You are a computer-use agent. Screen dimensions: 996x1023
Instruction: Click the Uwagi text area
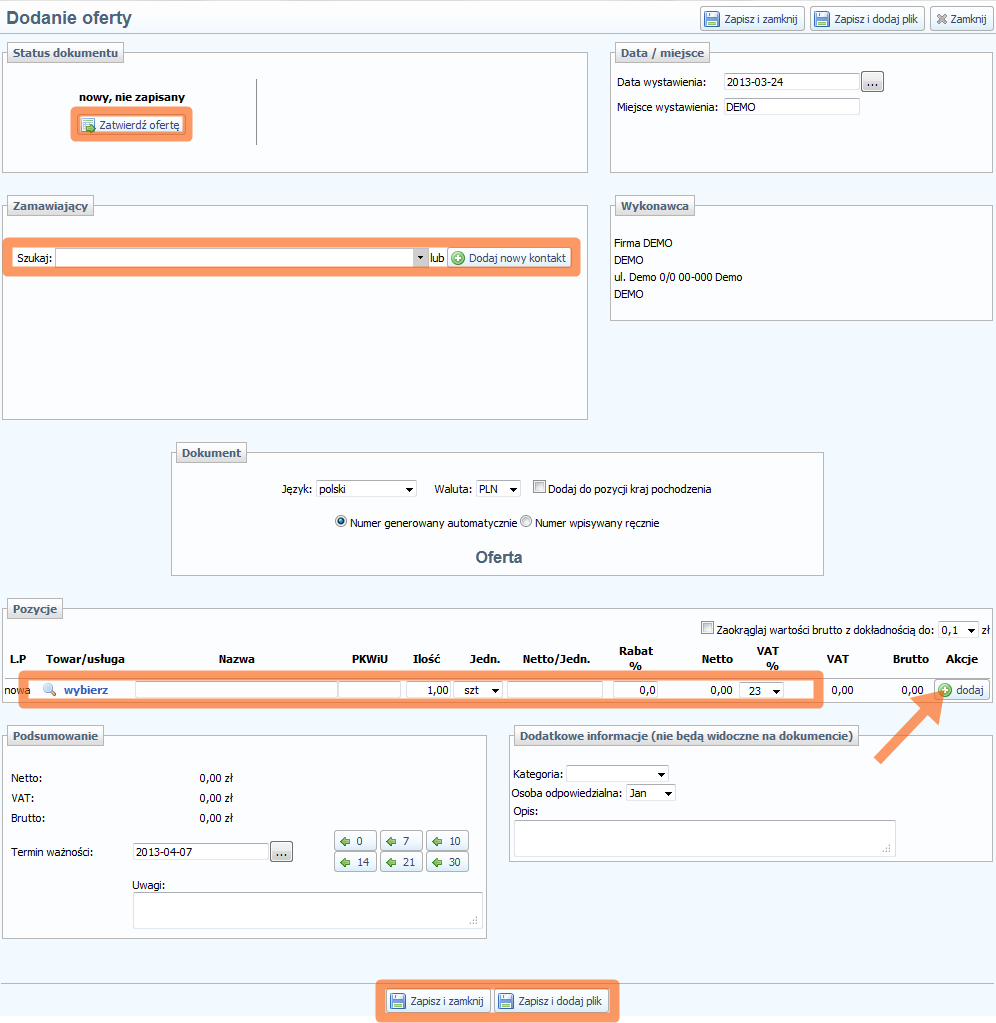click(x=307, y=910)
